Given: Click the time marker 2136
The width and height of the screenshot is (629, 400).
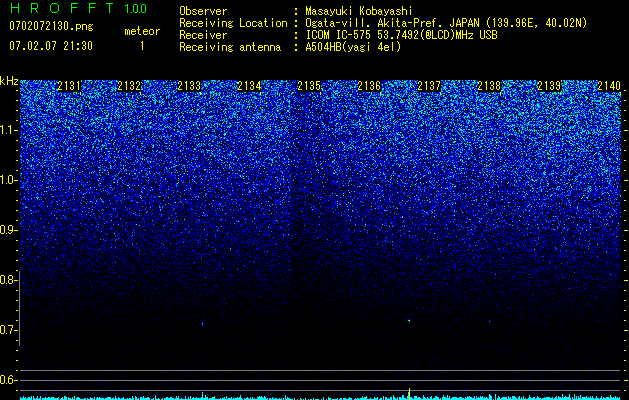Looking at the screenshot, I should 369,86.
